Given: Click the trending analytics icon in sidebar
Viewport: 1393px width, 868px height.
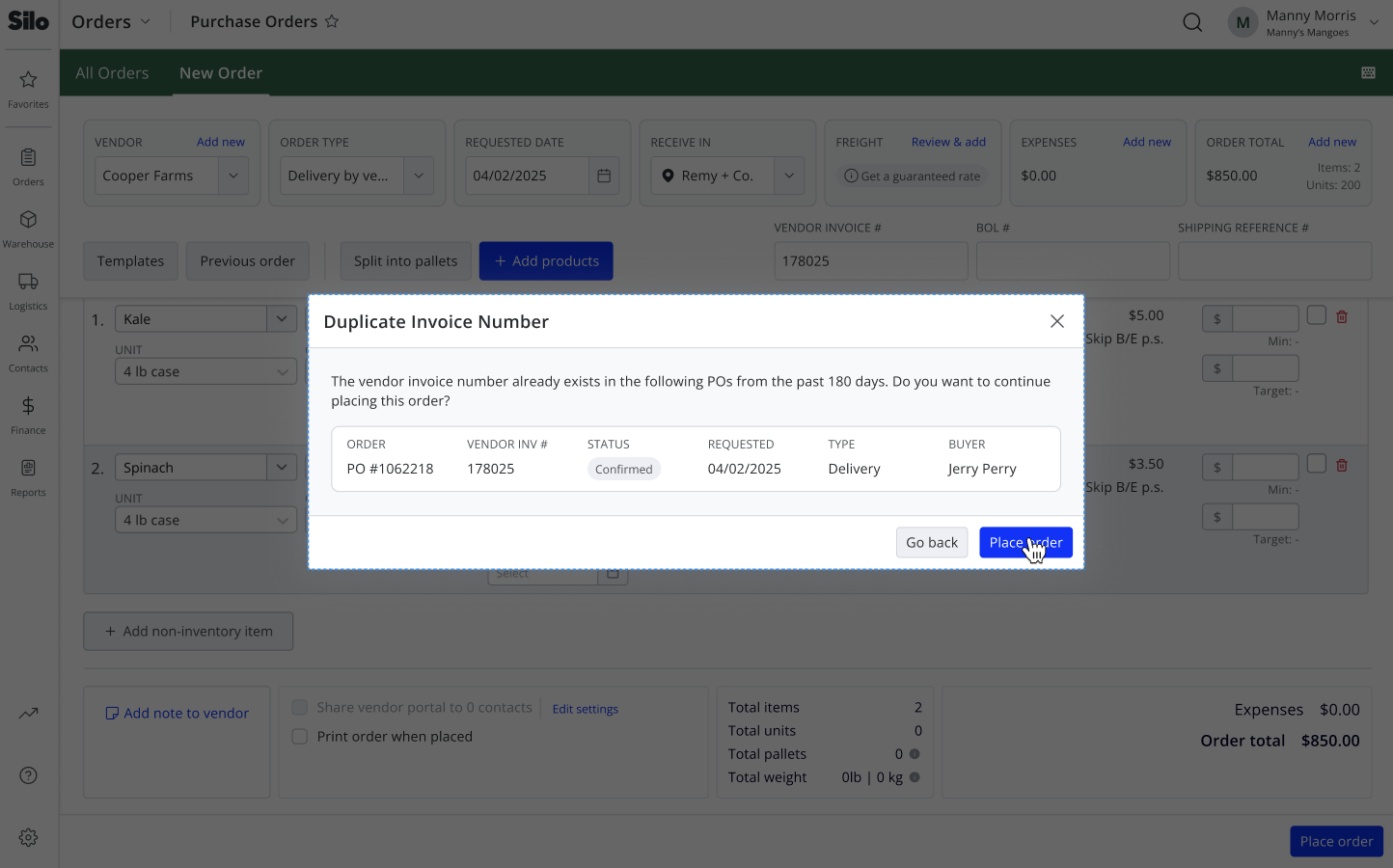Looking at the screenshot, I should point(28,714).
